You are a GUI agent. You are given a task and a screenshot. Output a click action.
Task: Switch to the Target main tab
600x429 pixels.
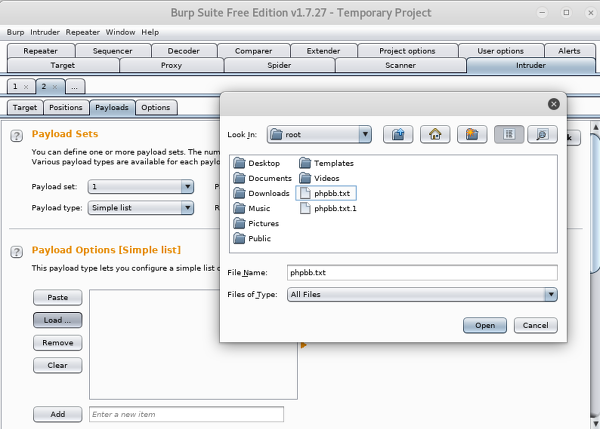point(63,65)
